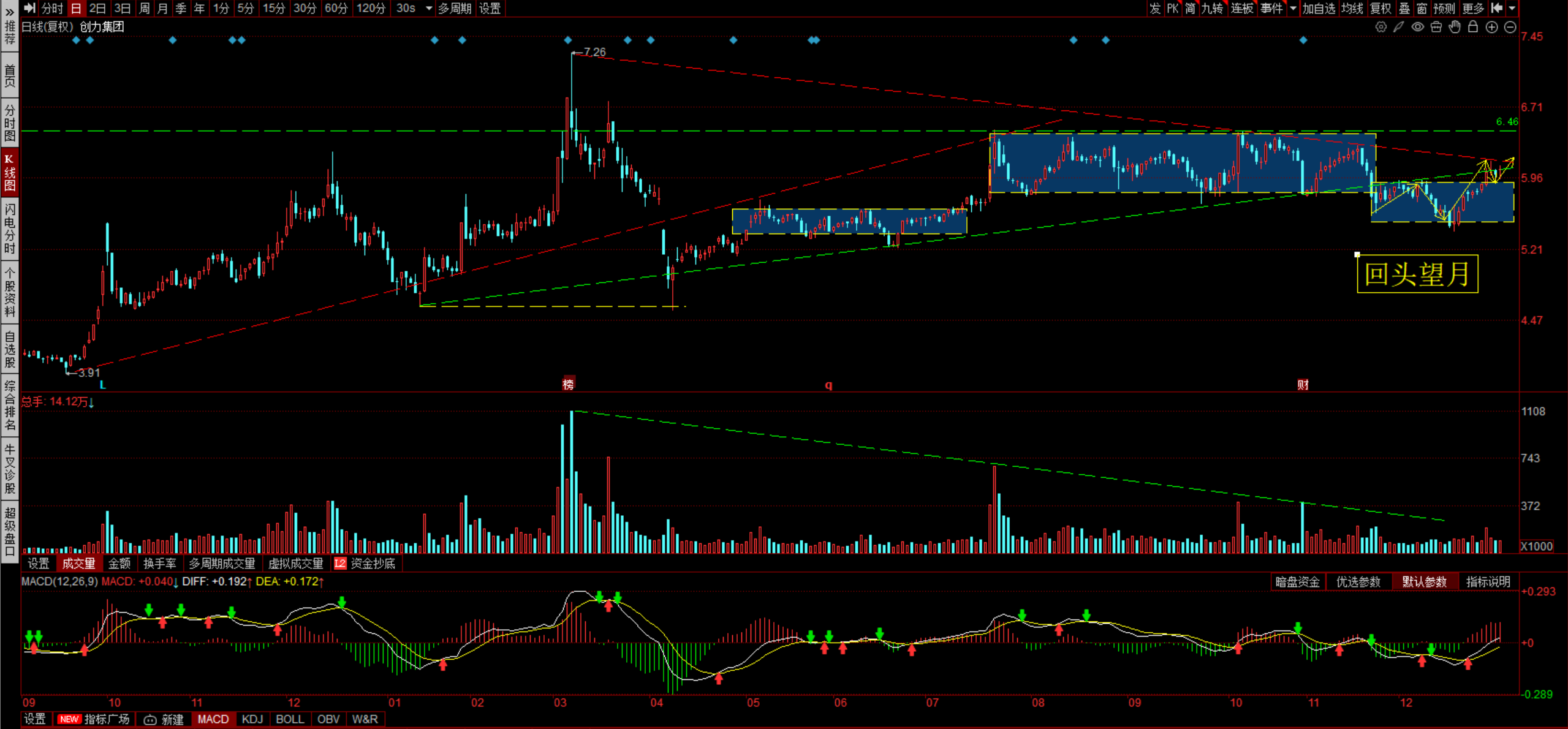
Task: Click the chart settings gear icon
Action: pyautogui.click(x=1381, y=27)
